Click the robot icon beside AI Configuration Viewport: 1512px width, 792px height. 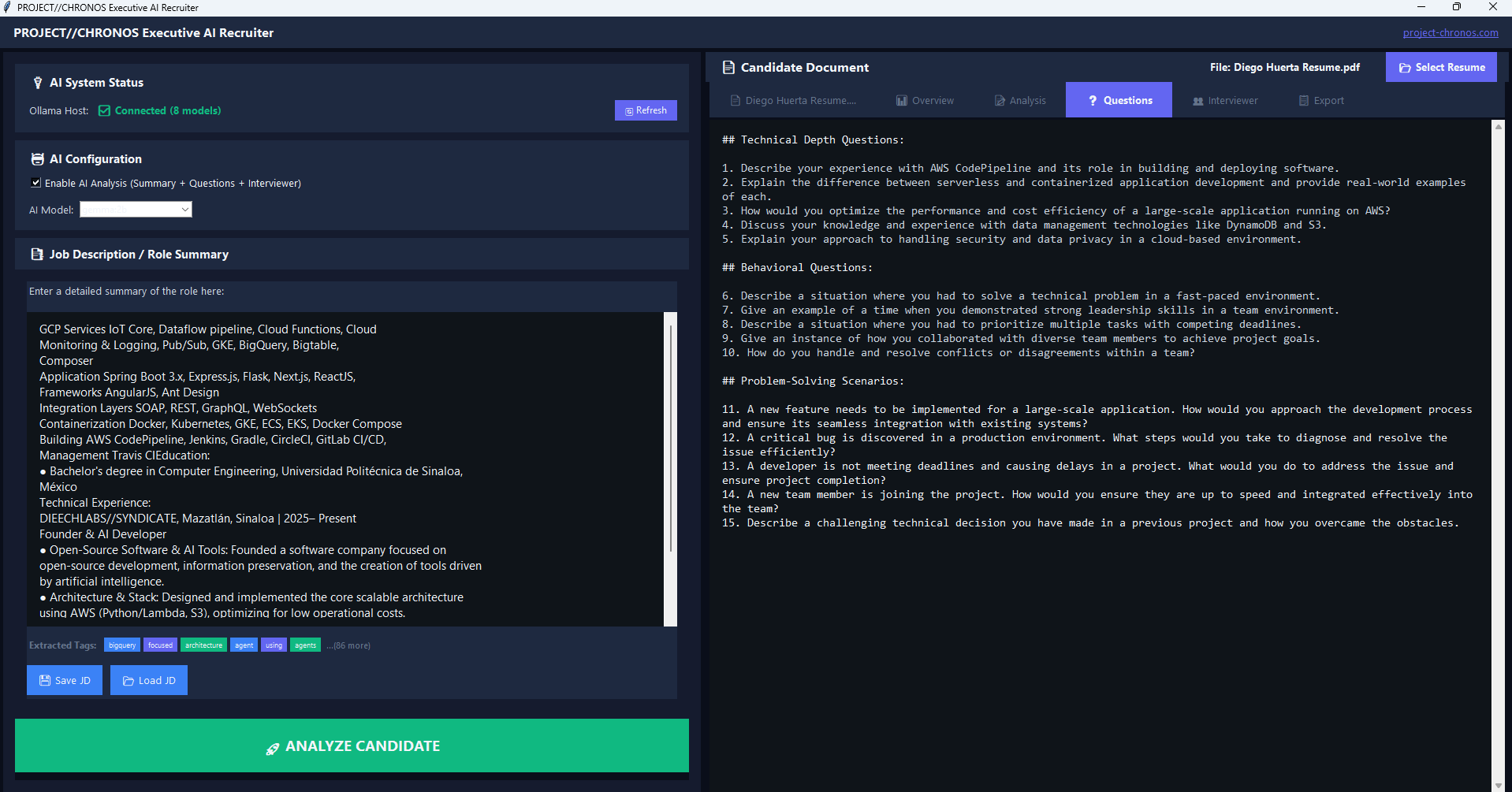pos(37,158)
